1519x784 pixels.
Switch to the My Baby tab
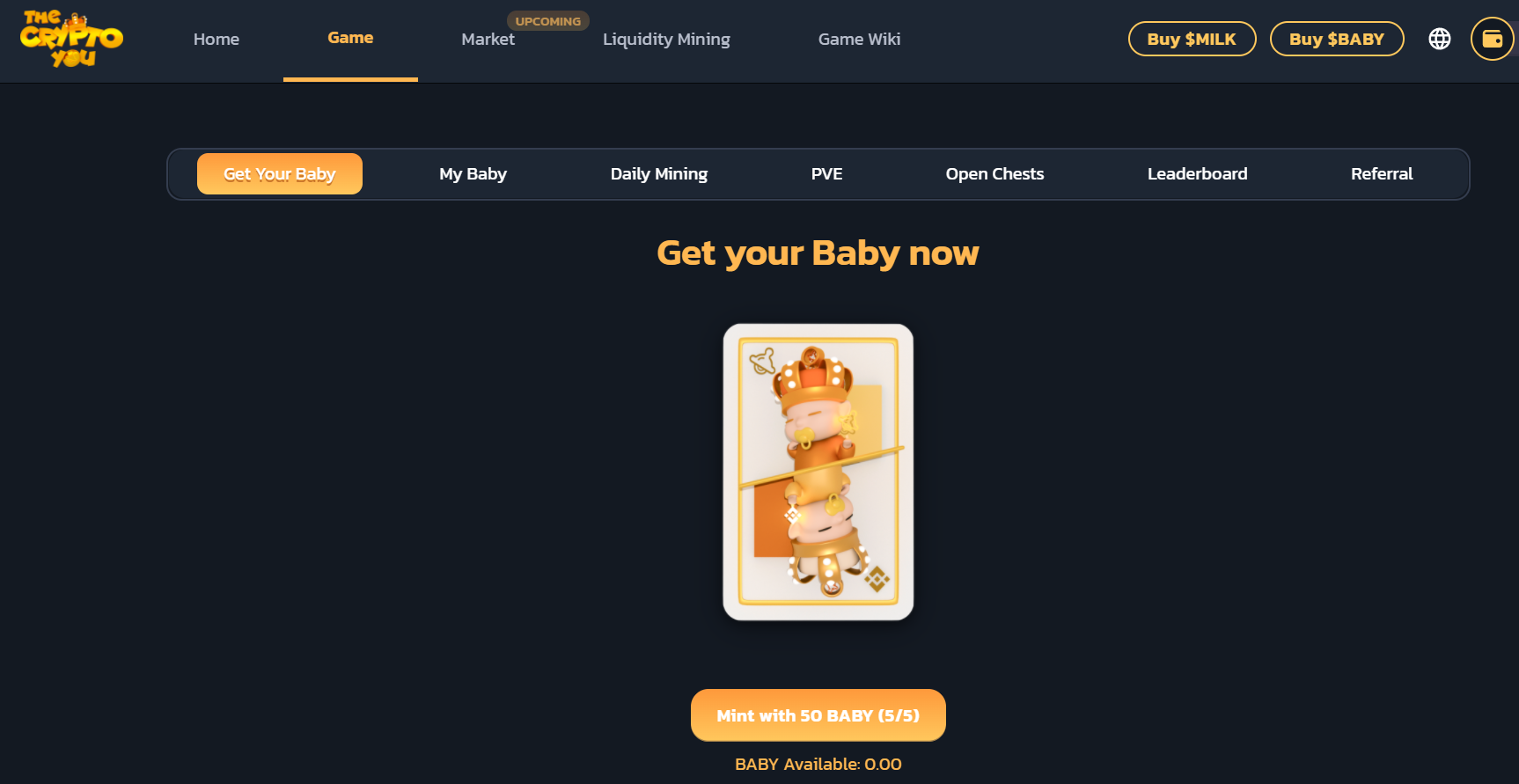[x=473, y=174]
